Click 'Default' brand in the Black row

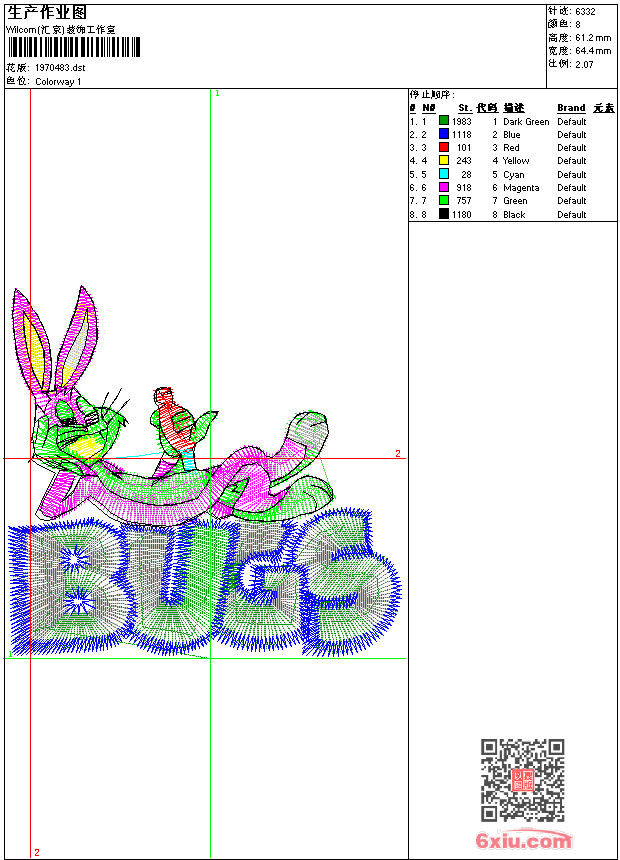click(x=572, y=214)
